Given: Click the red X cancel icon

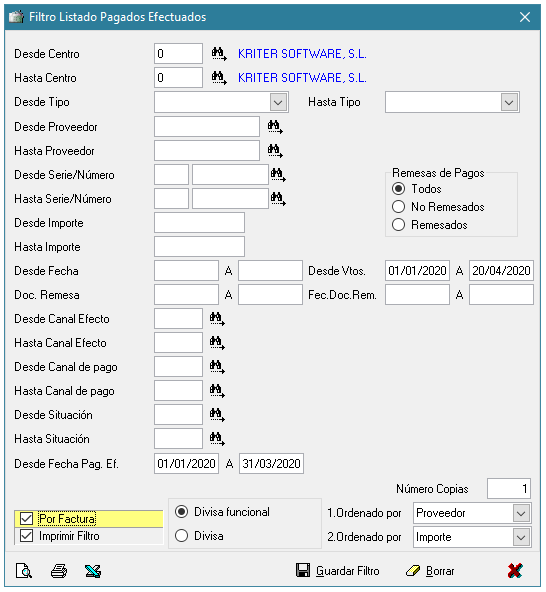Looking at the screenshot, I should pos(515,570).
